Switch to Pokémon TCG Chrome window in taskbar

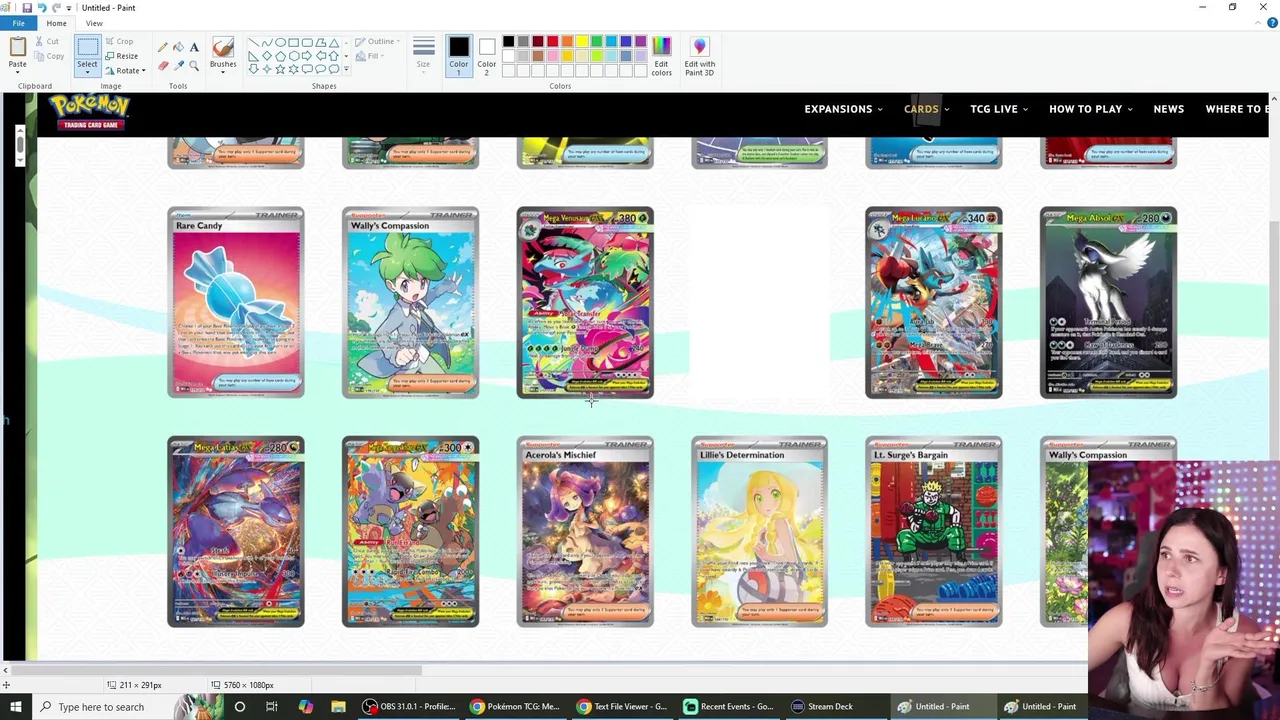[516, 707]
